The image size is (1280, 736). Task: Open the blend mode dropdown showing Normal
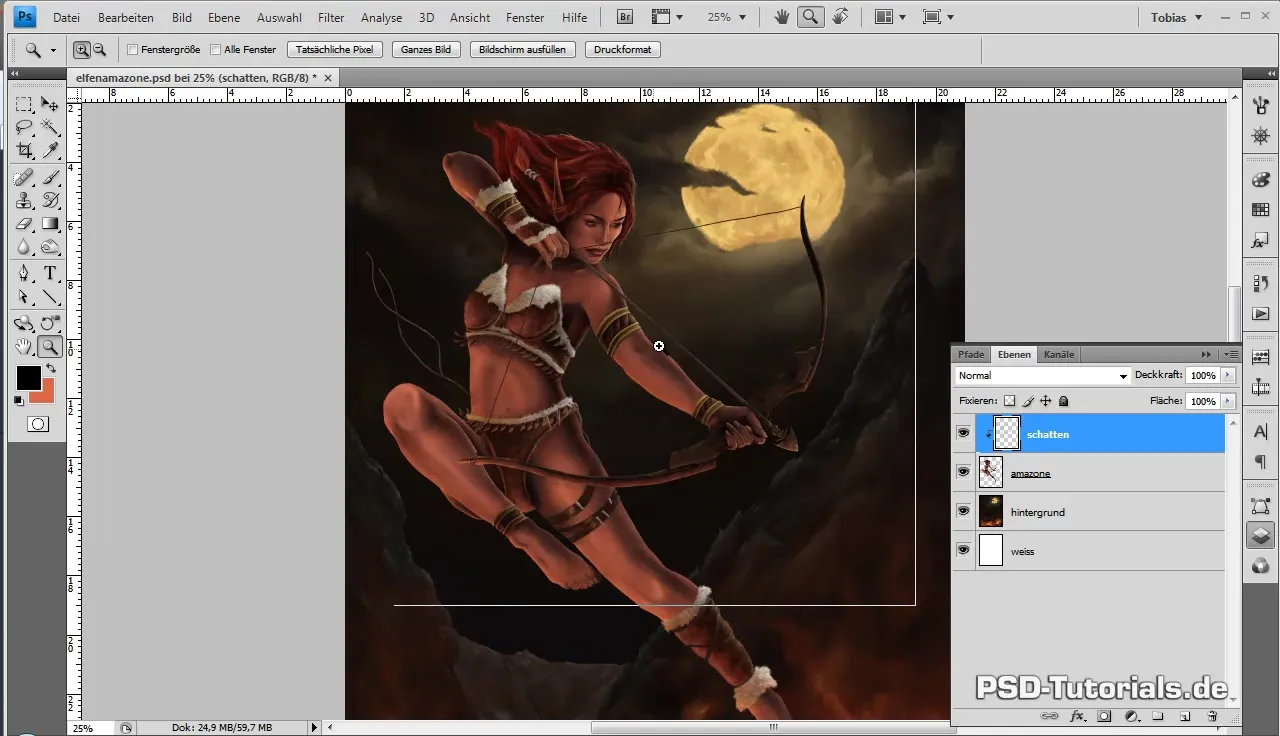coord(1042,376)
